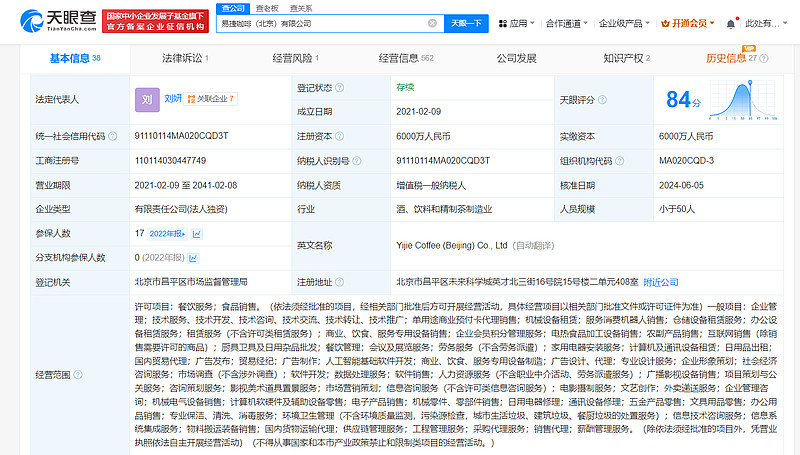The image size is (800, 455).
Task: Select the approval date 2024-06-05
Action: pos(681,185)
